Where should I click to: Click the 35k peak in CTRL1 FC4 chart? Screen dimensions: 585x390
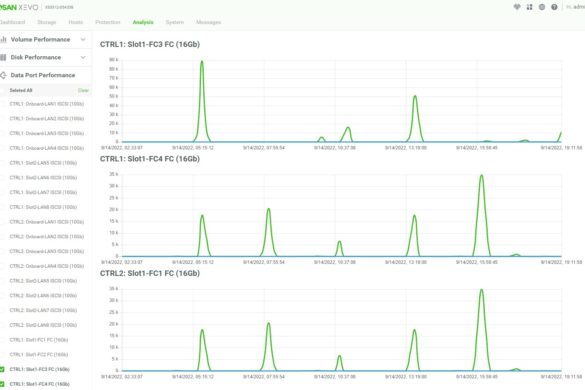click(x=482, y=175)
